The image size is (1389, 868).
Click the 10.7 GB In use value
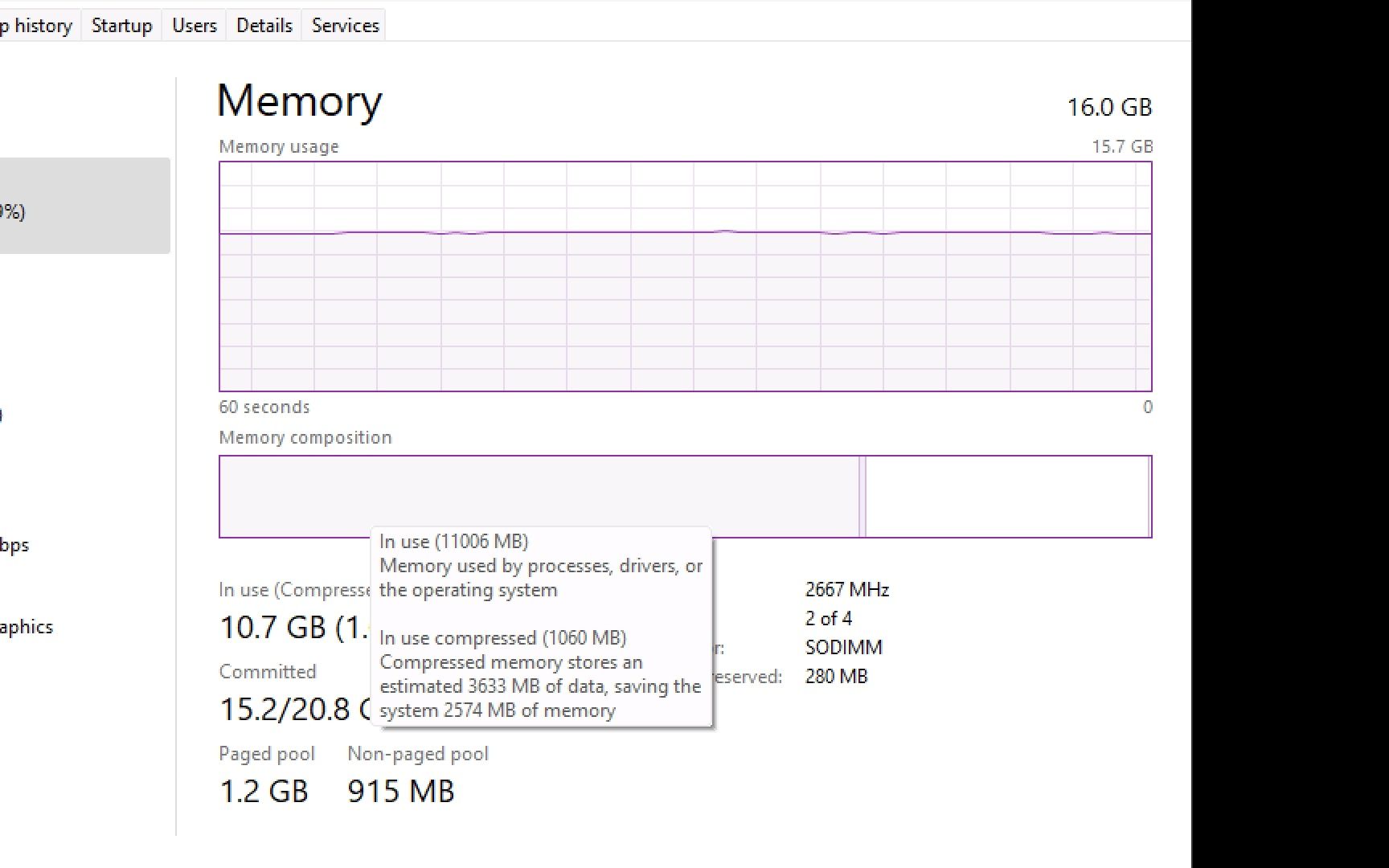point(272,628)
